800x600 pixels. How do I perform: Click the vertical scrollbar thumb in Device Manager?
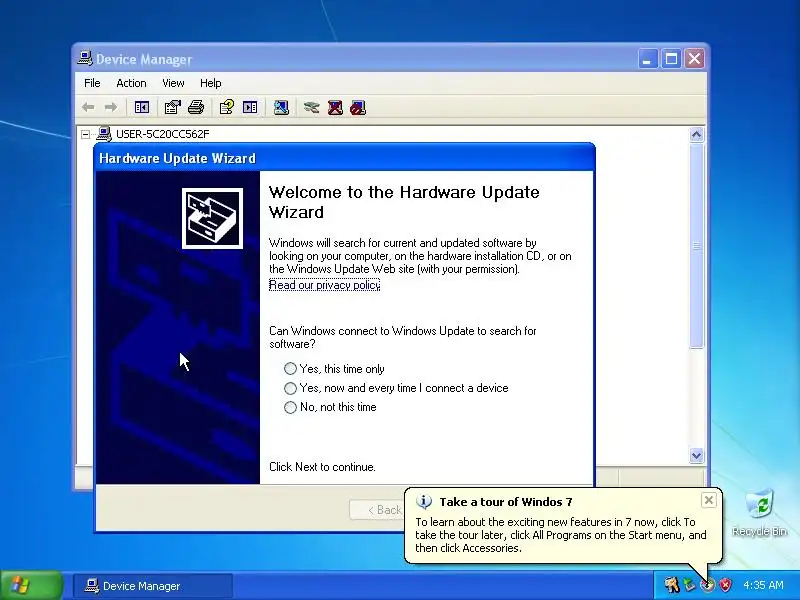[x=696, y=246]
